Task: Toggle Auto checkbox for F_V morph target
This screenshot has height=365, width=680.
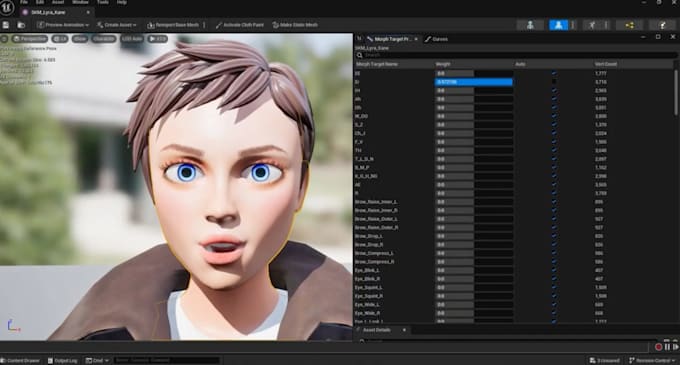Action: [x=554, y=142]
